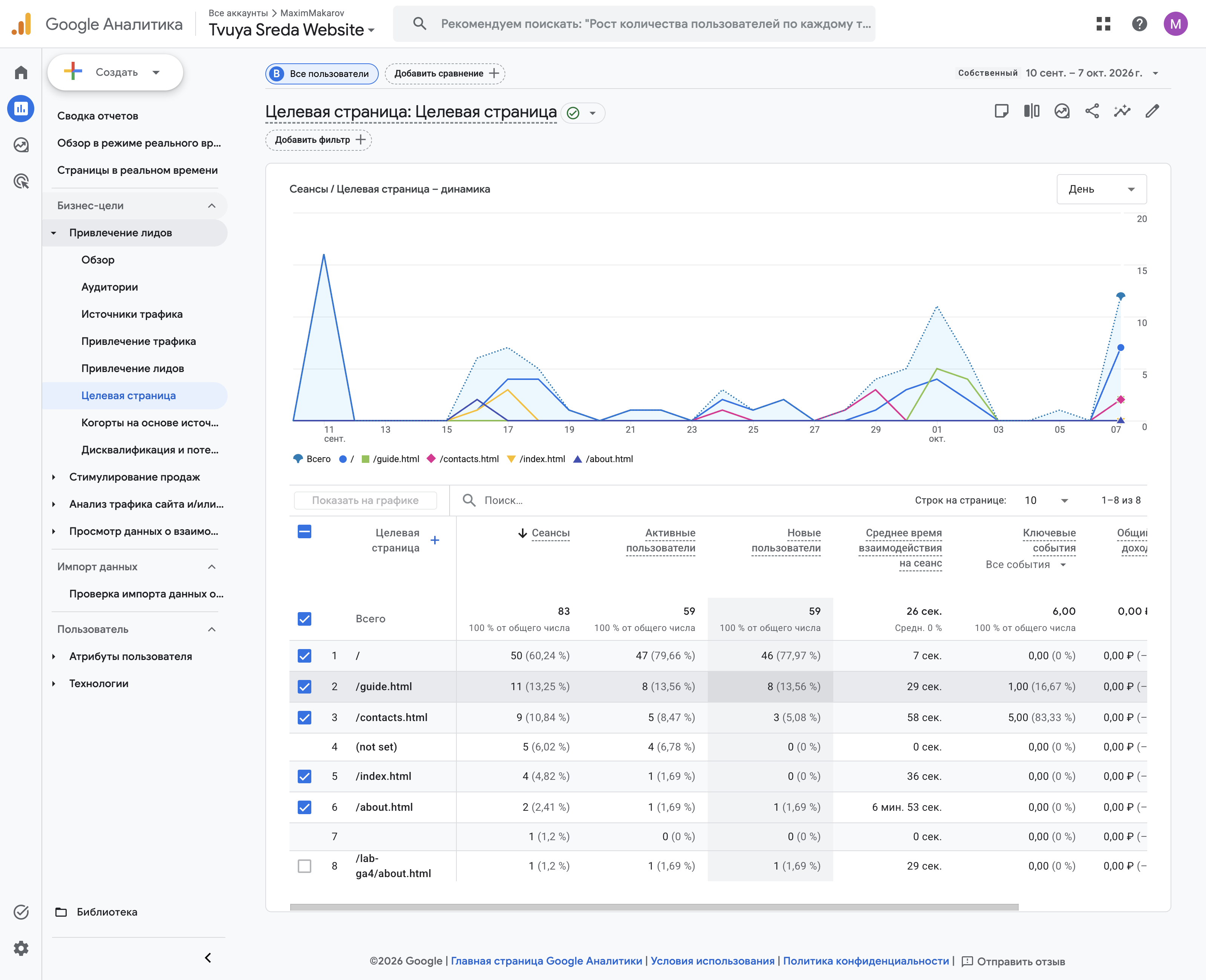The height and width of the screenshot is (980, 1206).
Task: Open the Создать dropdown
Action: (x=115, y=72)
